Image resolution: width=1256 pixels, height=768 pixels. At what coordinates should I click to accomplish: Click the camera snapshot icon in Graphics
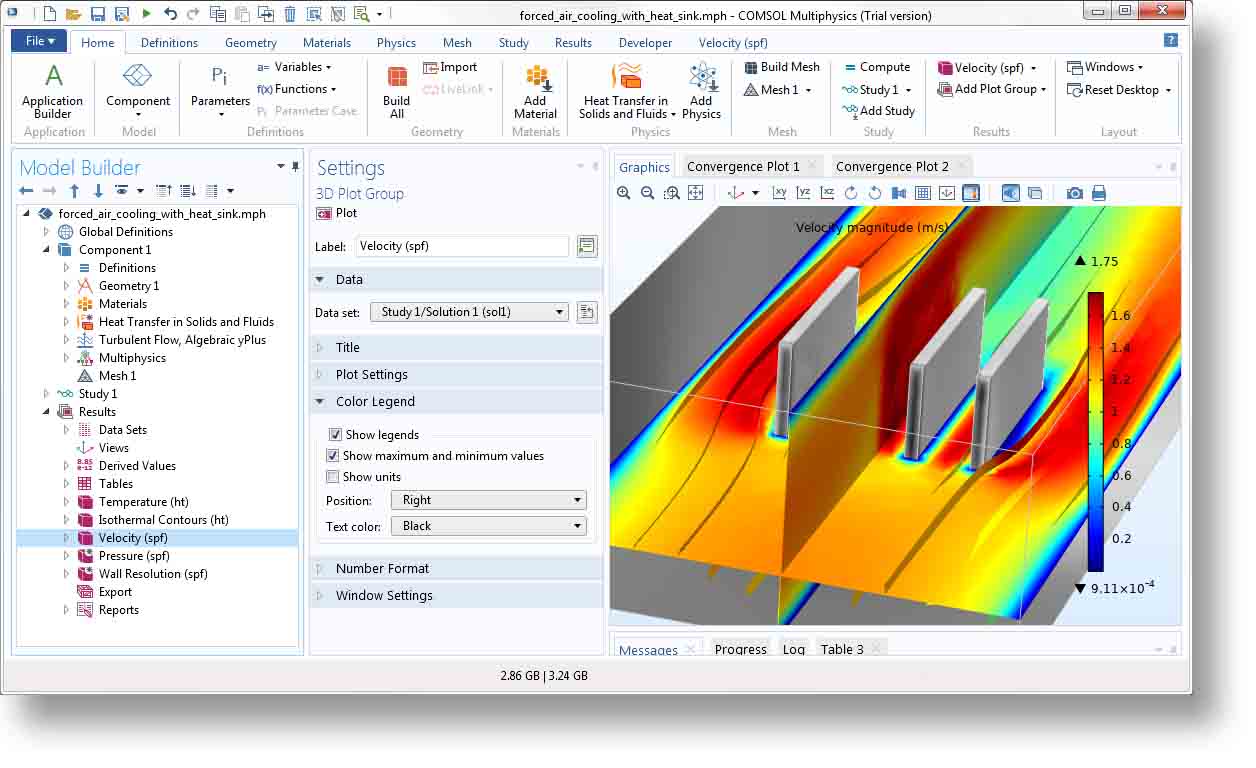click(x=1074, y=193)
